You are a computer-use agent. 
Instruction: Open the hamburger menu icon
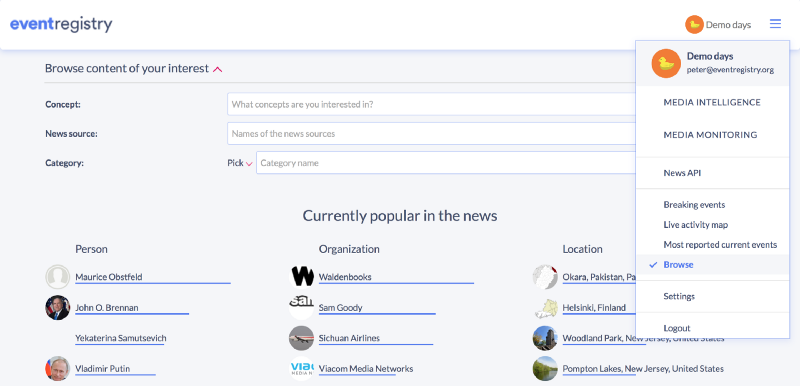pos(775,24)
